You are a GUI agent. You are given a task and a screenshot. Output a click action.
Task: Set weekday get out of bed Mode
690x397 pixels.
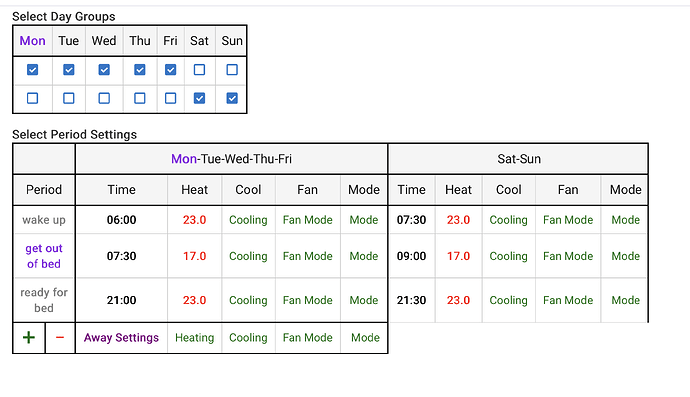(364, 256)
